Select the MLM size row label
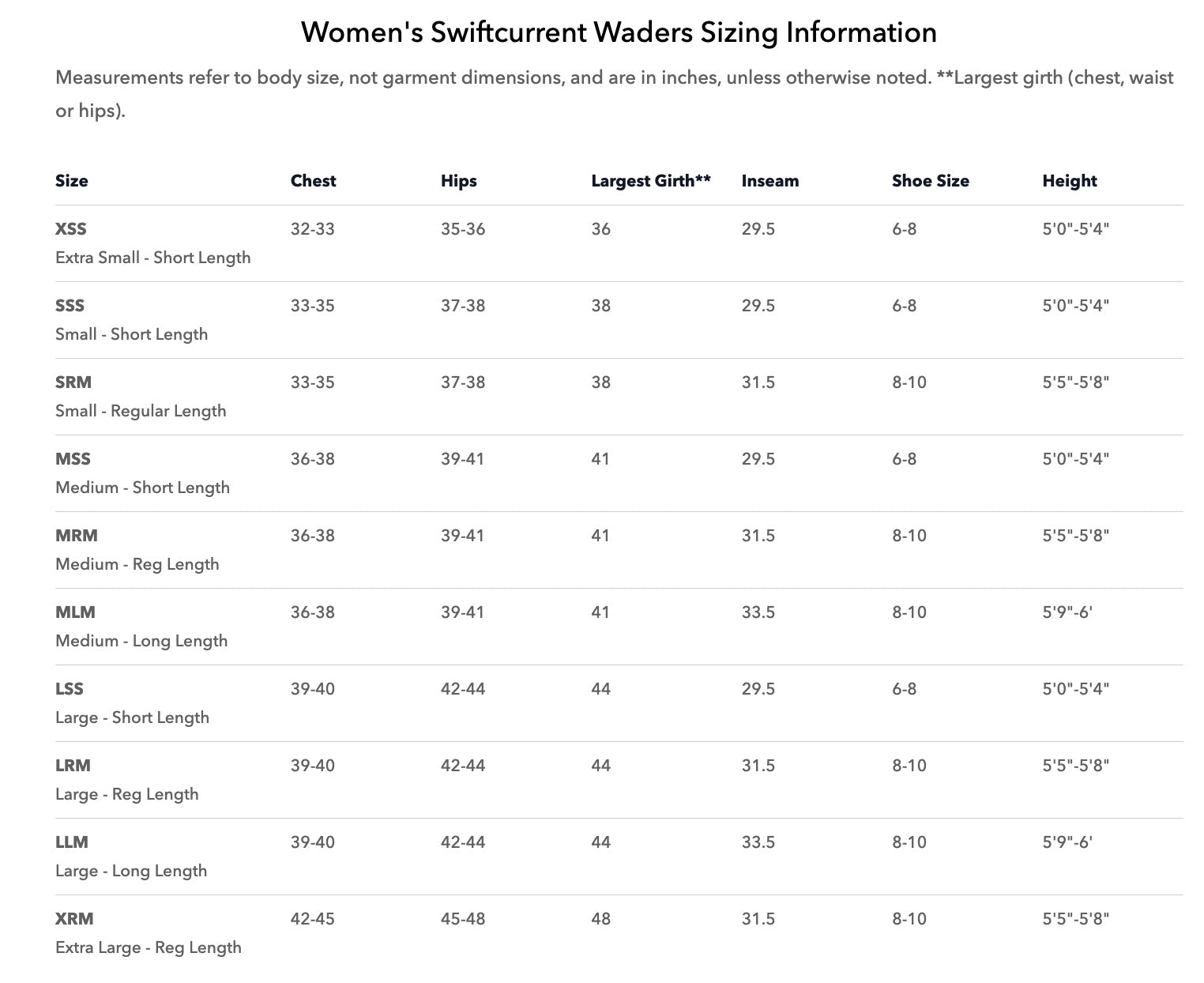The height and width of the screenshot is (983, 1204). (75, 612)
